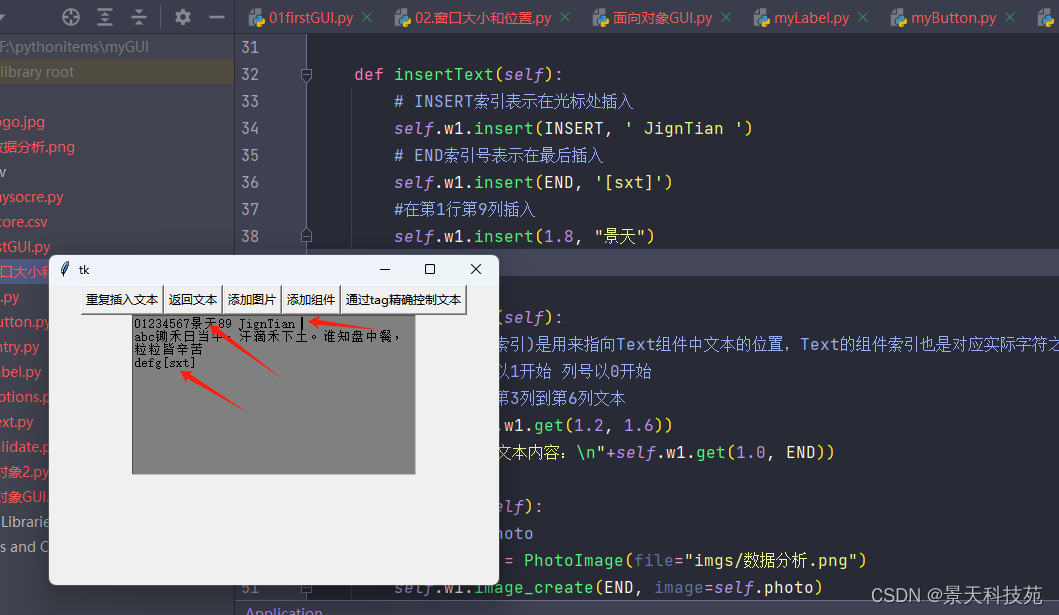Screen dimensions: 1059x615
Task: Close the myButton.py tab
Action: 1010,17
